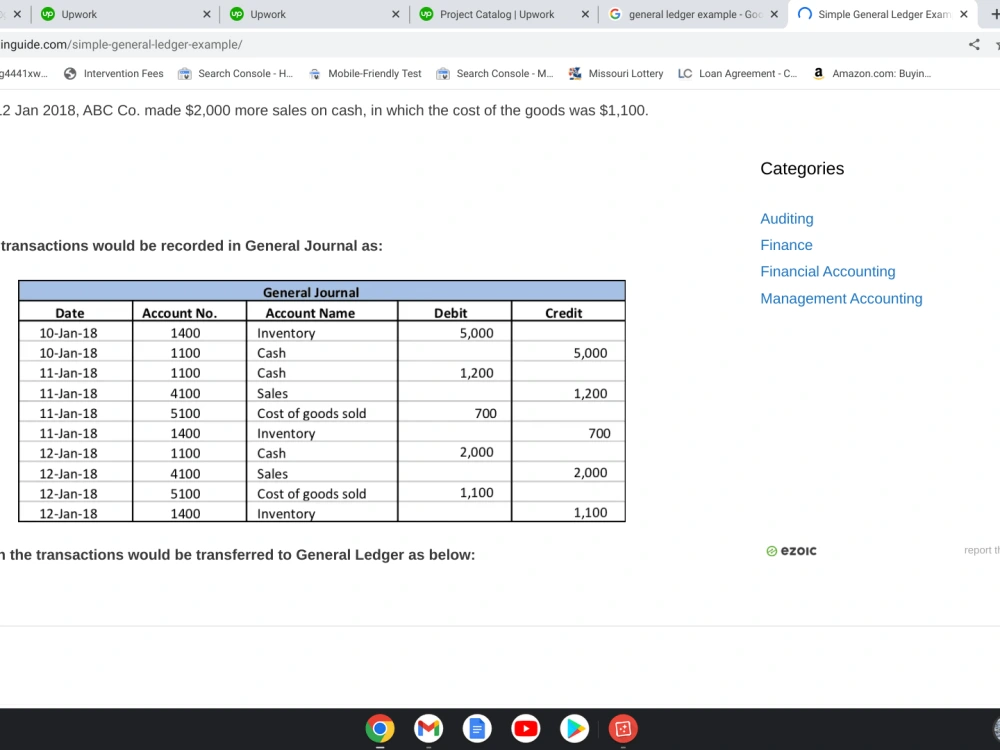Close the second Upwork tab
The width and height of the screenshot is (1000, 750).
point(395,14)
